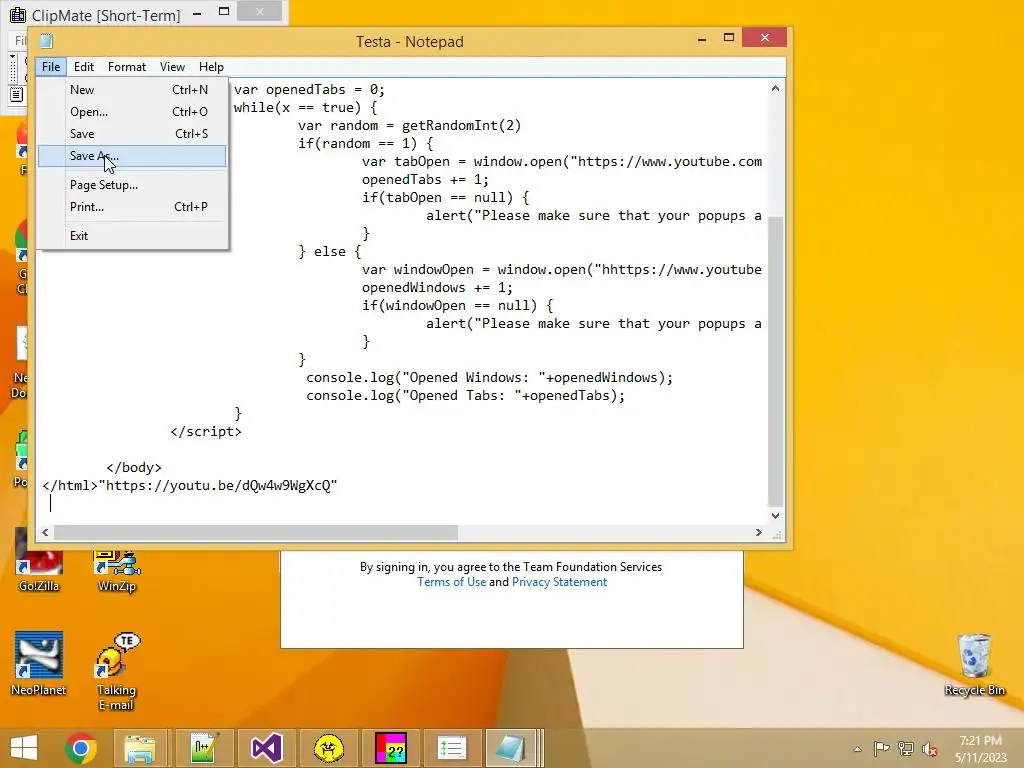
Task: Open Visual Studio from the taskbar
Action: tap(266, 748)
